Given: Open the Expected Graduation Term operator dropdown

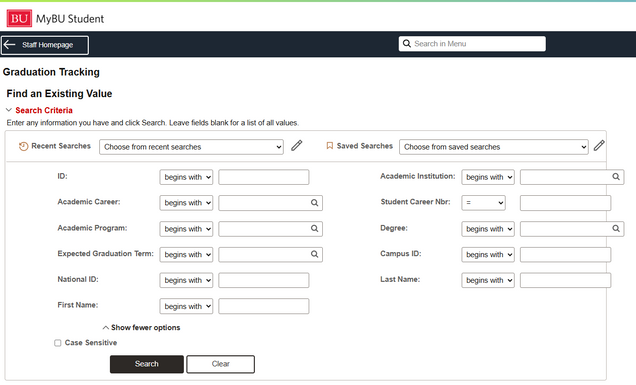Looking at the screenshot, I should click(x=186, y=254).
